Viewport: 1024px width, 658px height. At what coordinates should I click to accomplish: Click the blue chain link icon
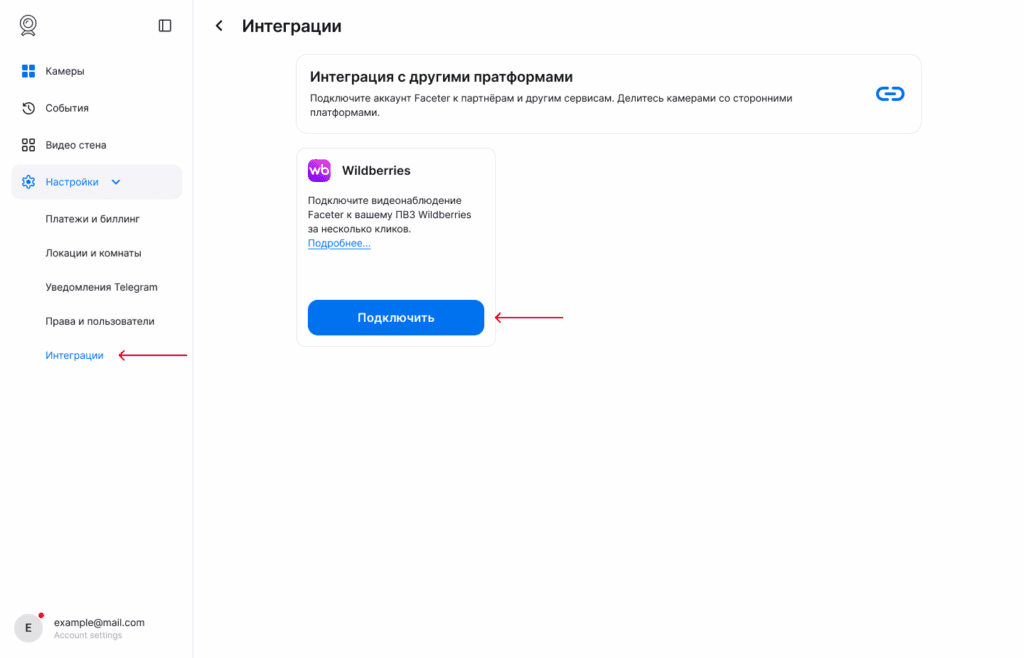(x=889, y=94)
